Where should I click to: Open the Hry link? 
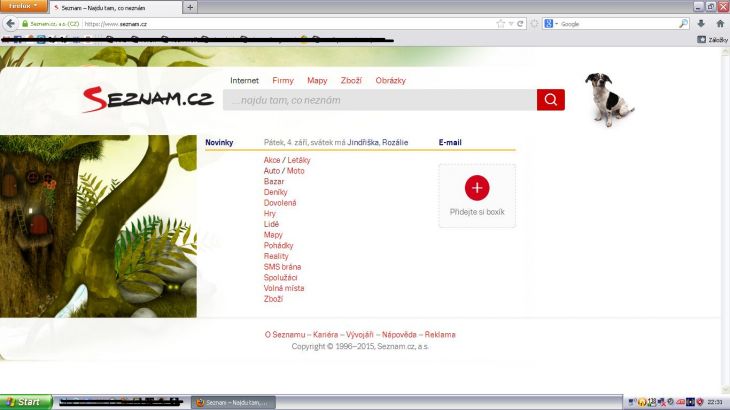point(270,214)
